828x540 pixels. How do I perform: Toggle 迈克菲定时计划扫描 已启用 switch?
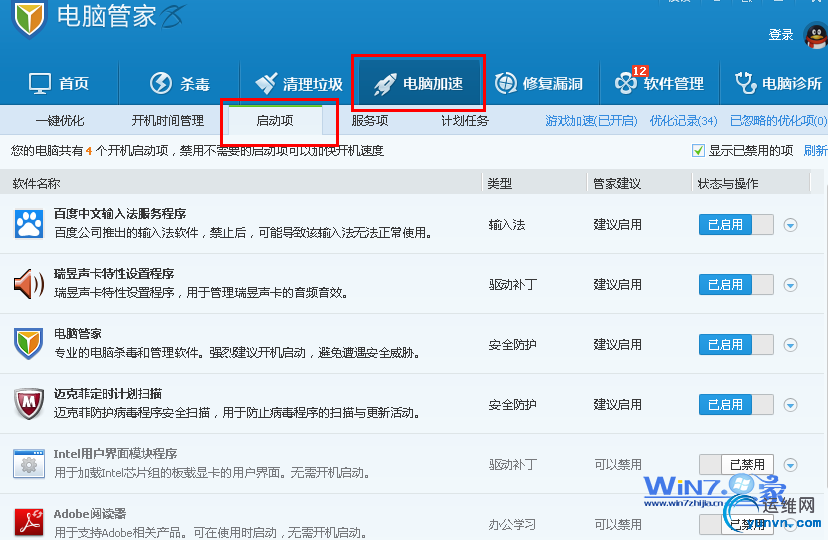pyautogui.click(x=736, y=405)
